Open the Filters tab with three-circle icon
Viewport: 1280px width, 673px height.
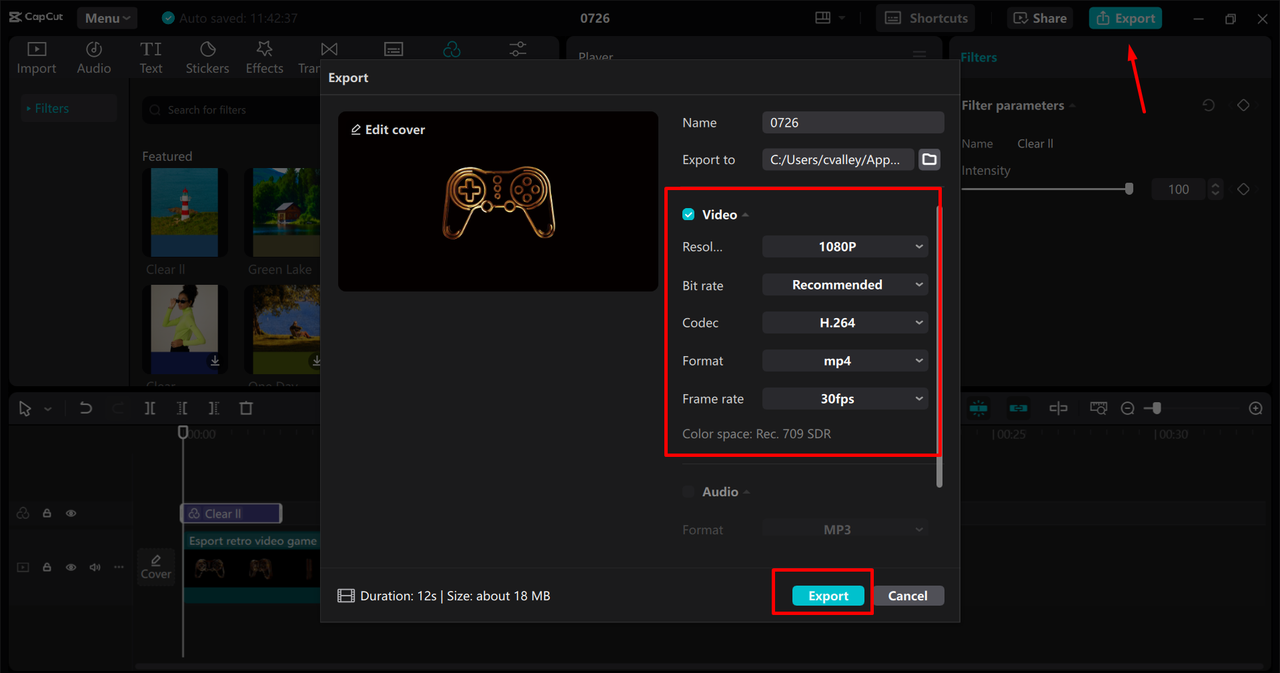click(452, 49)
